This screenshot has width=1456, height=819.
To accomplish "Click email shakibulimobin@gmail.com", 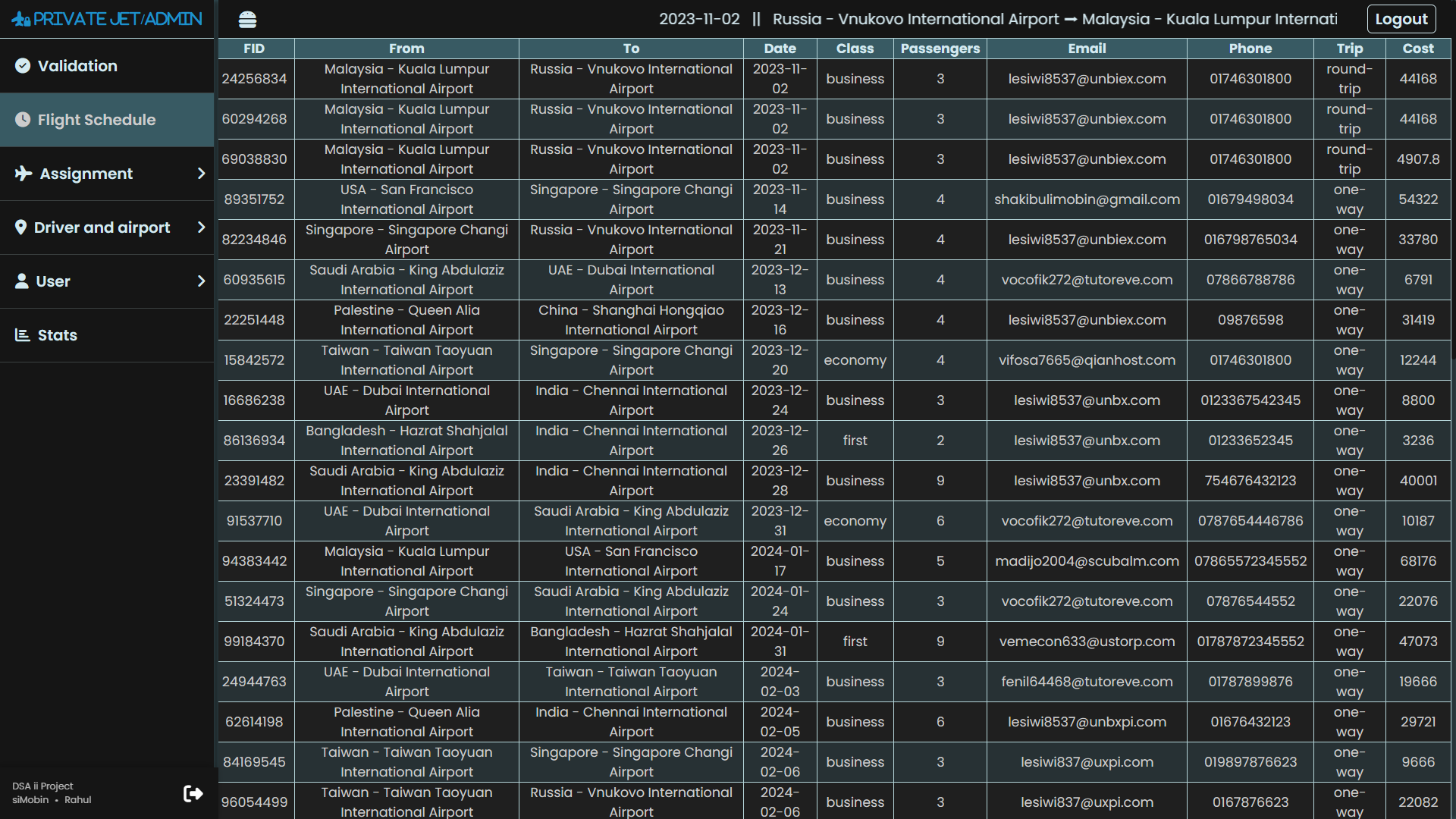I will (1087, 199).
